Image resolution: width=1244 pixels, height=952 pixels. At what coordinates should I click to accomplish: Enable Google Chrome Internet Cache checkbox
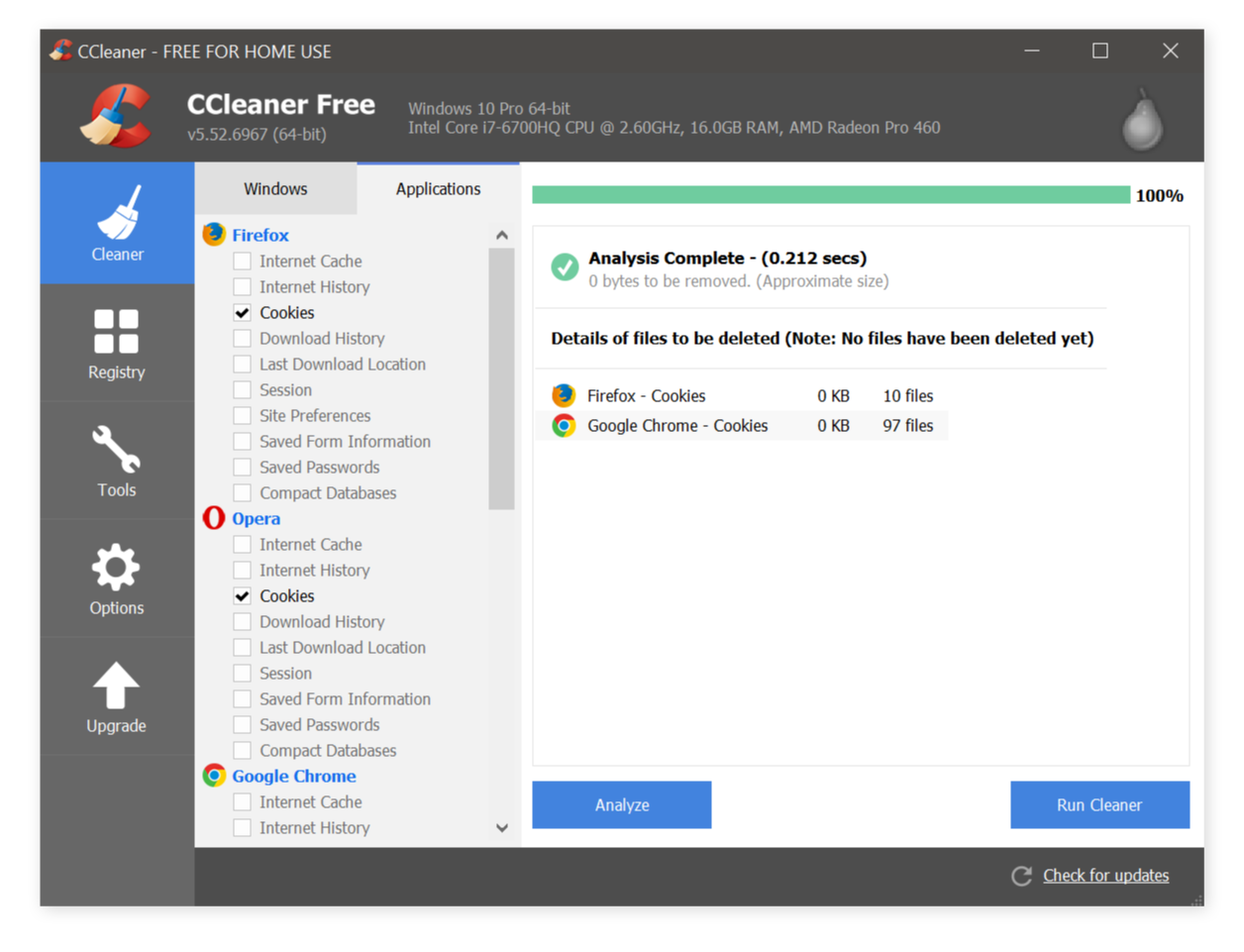click(x=242, y=801)
